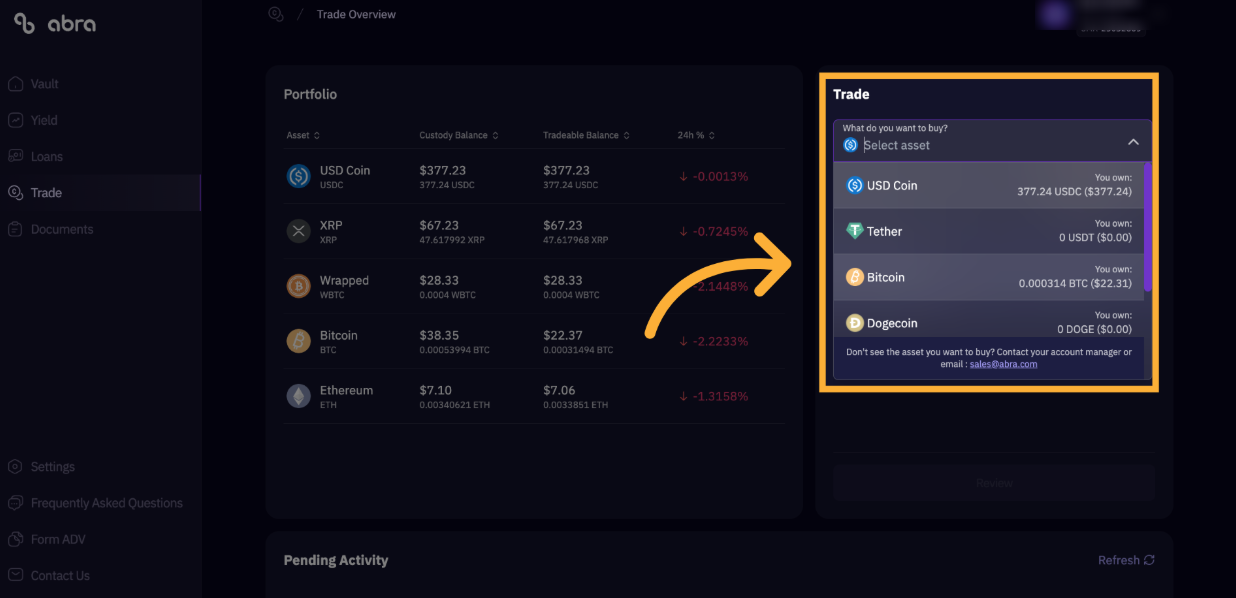Open the Yield section icon

click(15, 120)
